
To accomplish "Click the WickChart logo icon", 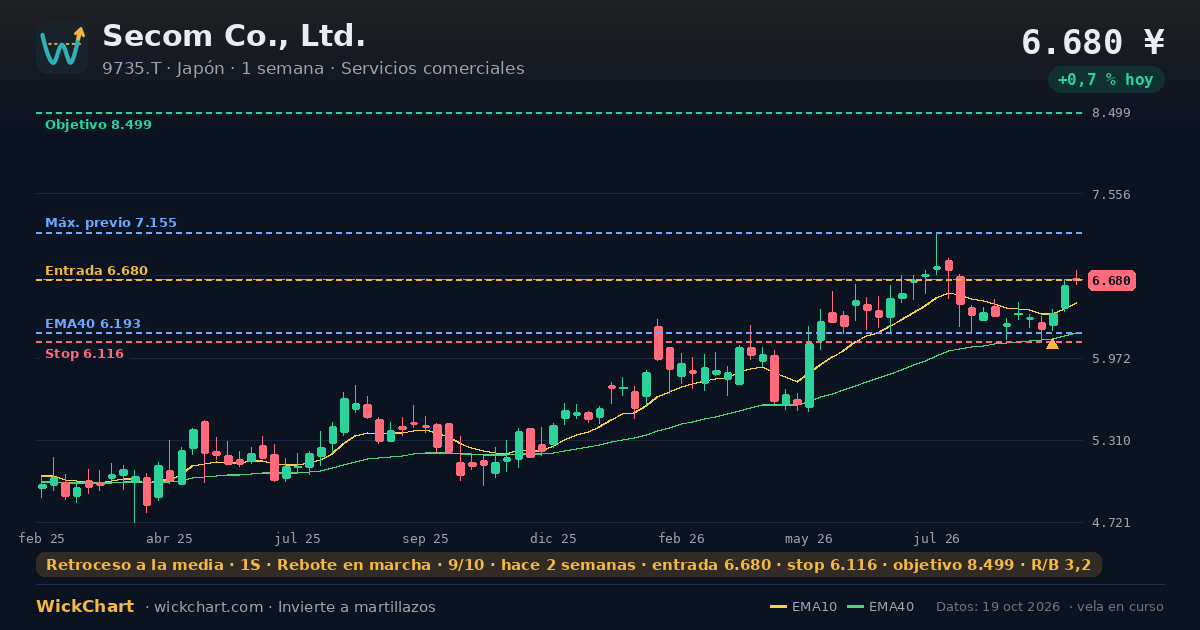I will click(62, 48).
